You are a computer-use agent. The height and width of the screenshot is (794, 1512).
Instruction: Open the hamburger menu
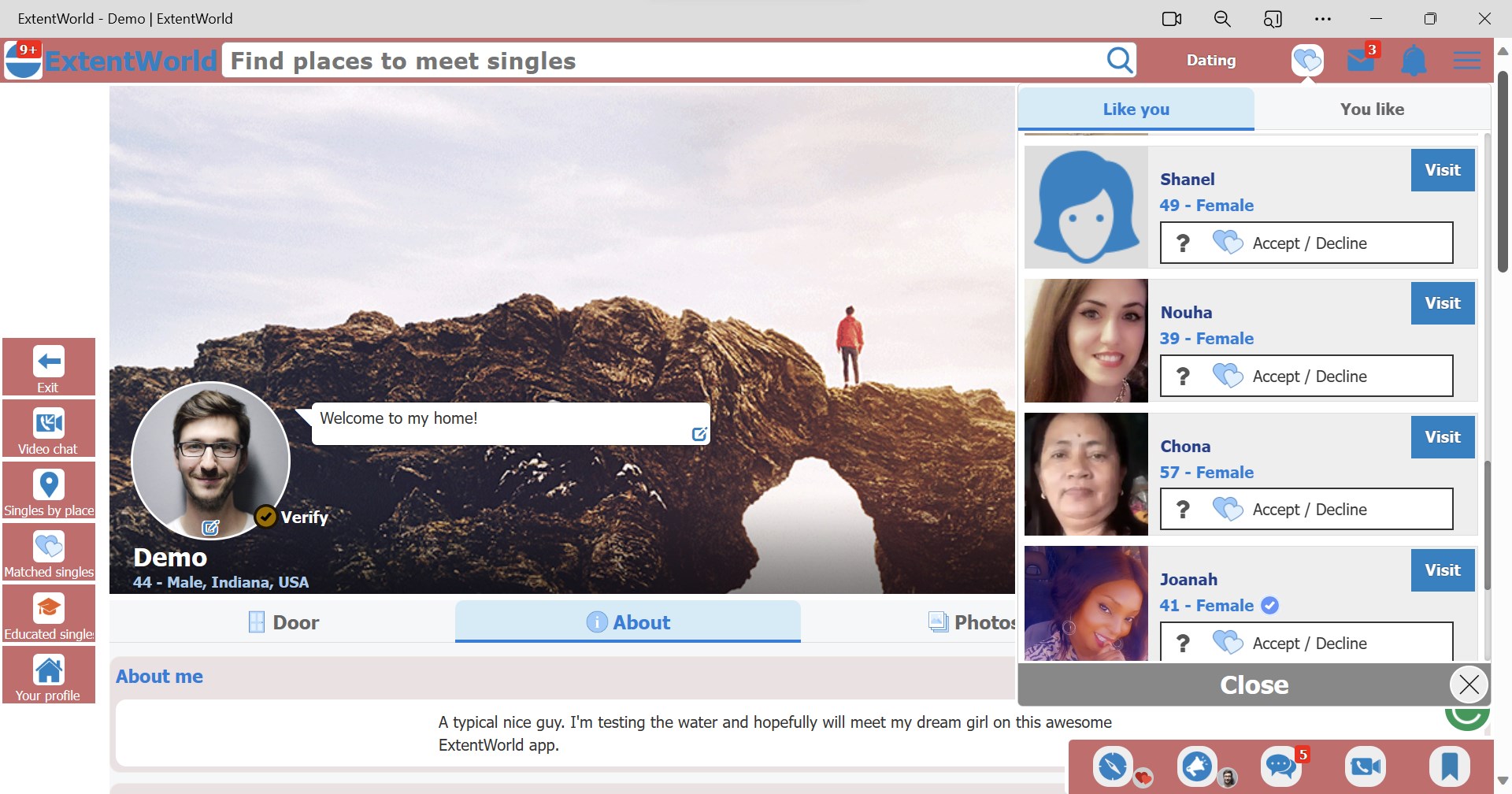pyautogui.click(x=1467, y=60)
